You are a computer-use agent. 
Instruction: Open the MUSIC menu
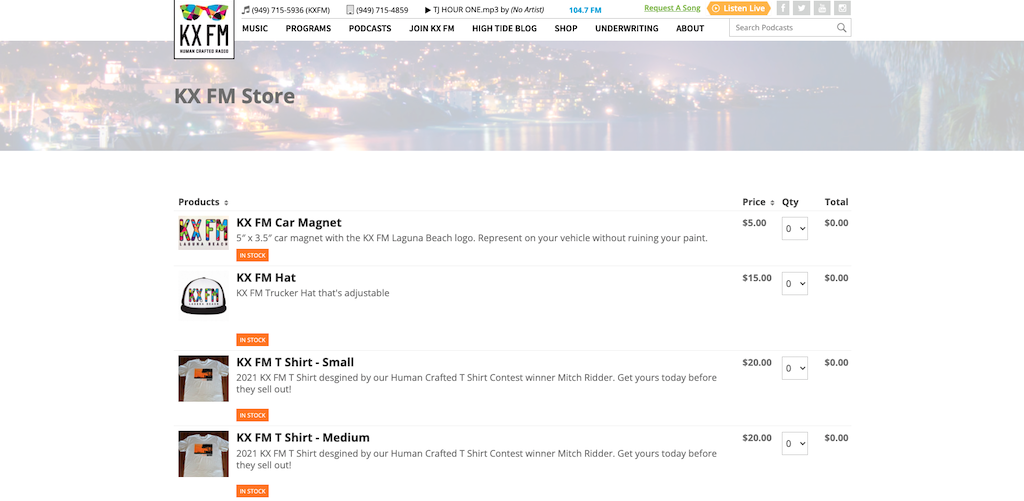coord(255,28)
